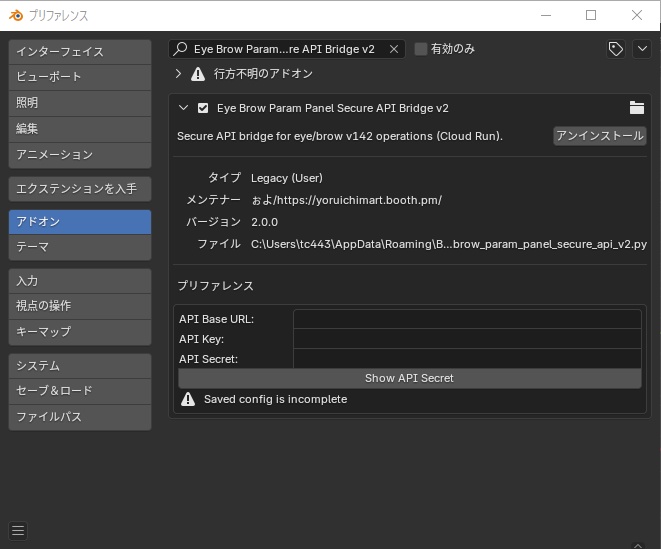Open the ファイルパス tab
The width and height of the screenshot is (661, 549).
(x=80, y=417)
